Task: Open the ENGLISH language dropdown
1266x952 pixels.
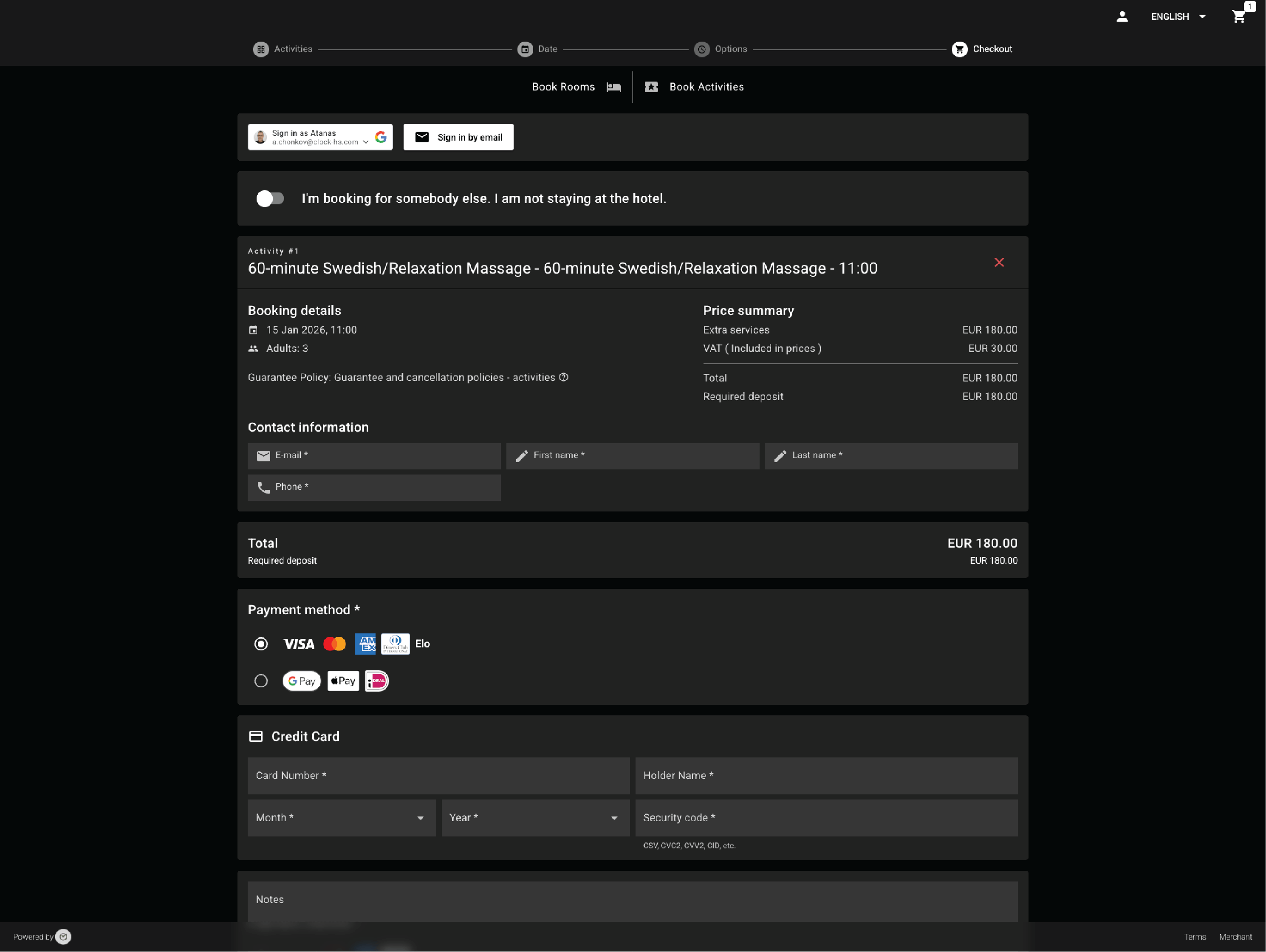Action: click(x=1178, y=17)
